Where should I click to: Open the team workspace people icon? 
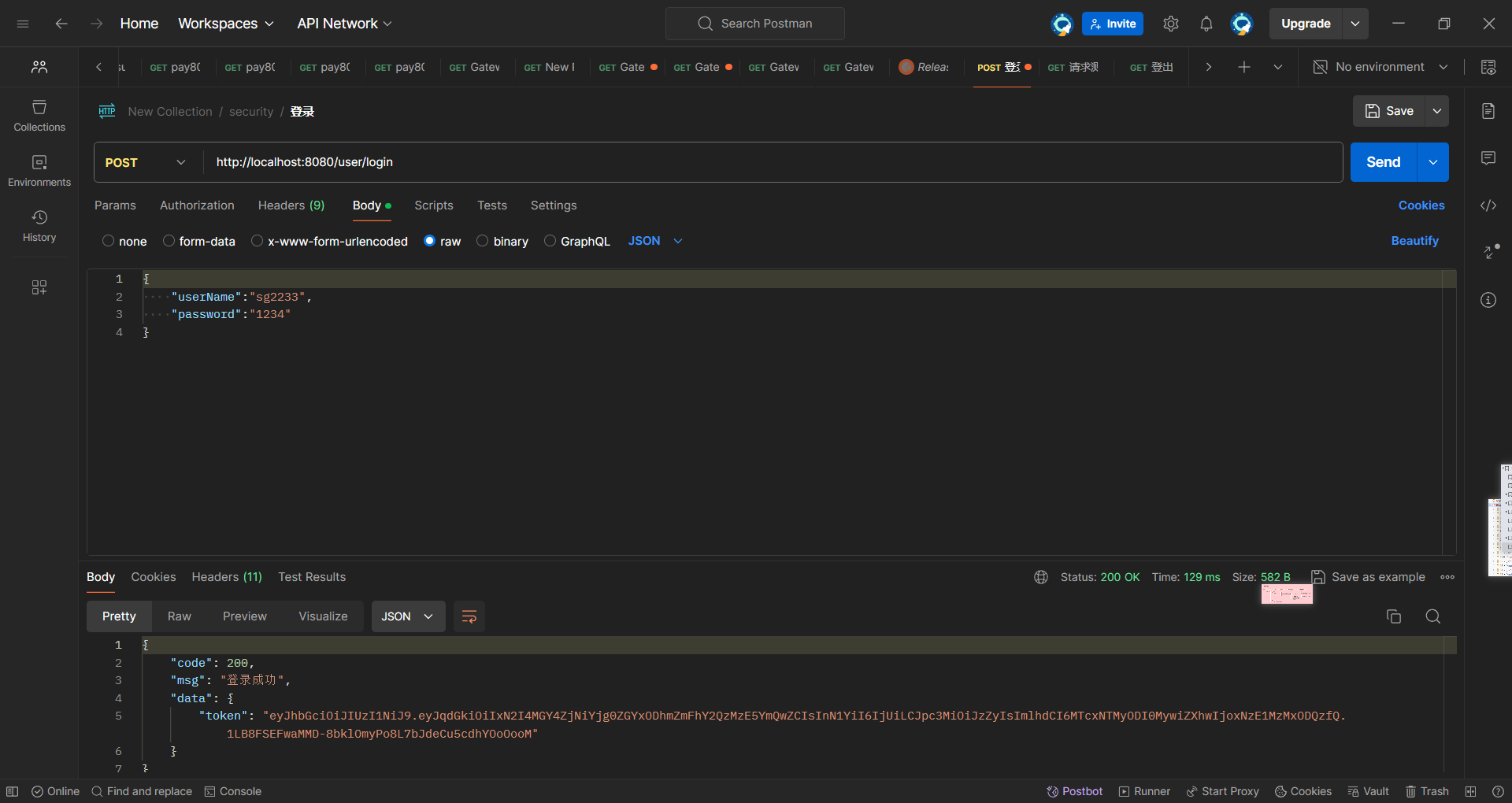39,67
